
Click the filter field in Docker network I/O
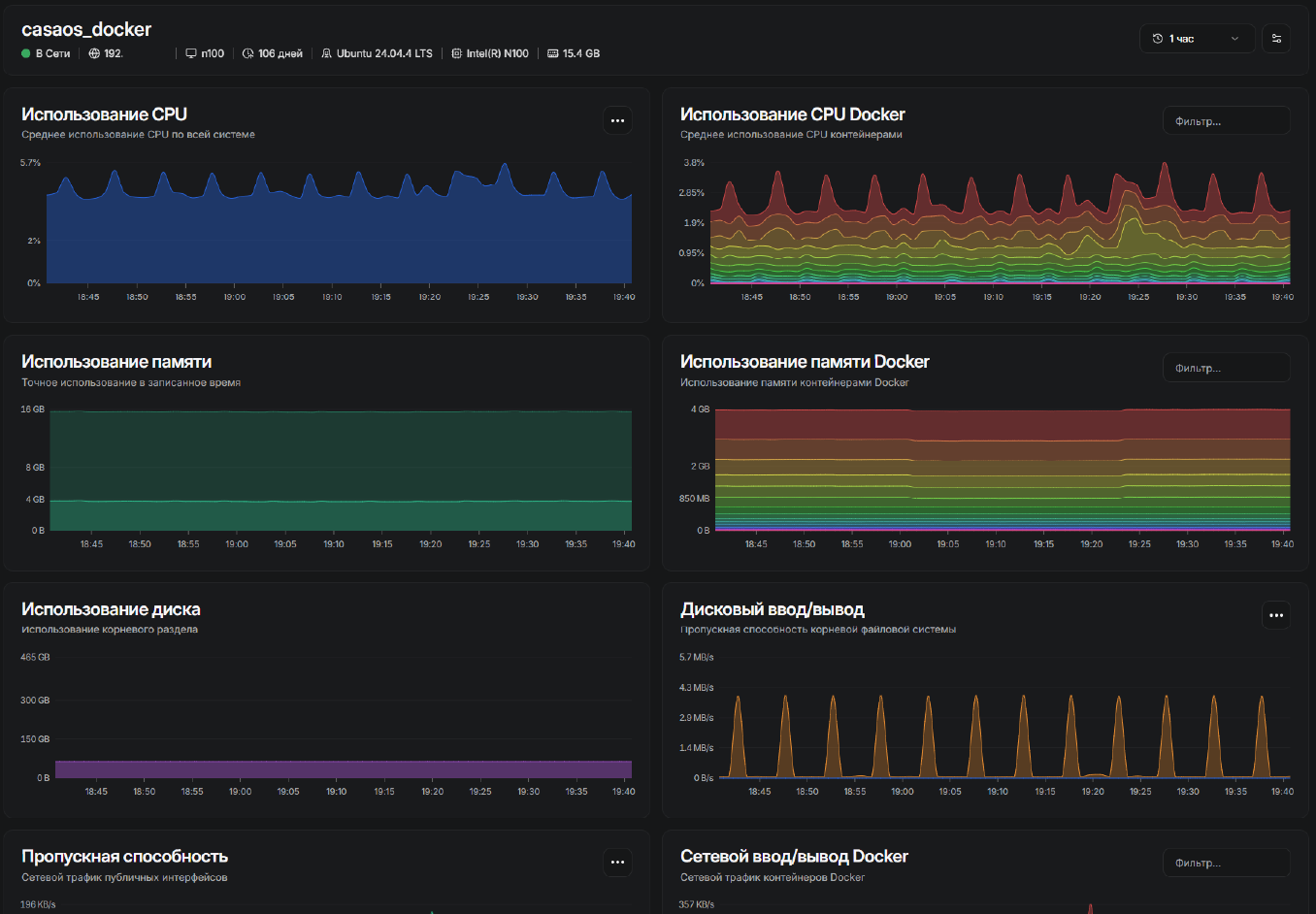tap(1226, 863)
